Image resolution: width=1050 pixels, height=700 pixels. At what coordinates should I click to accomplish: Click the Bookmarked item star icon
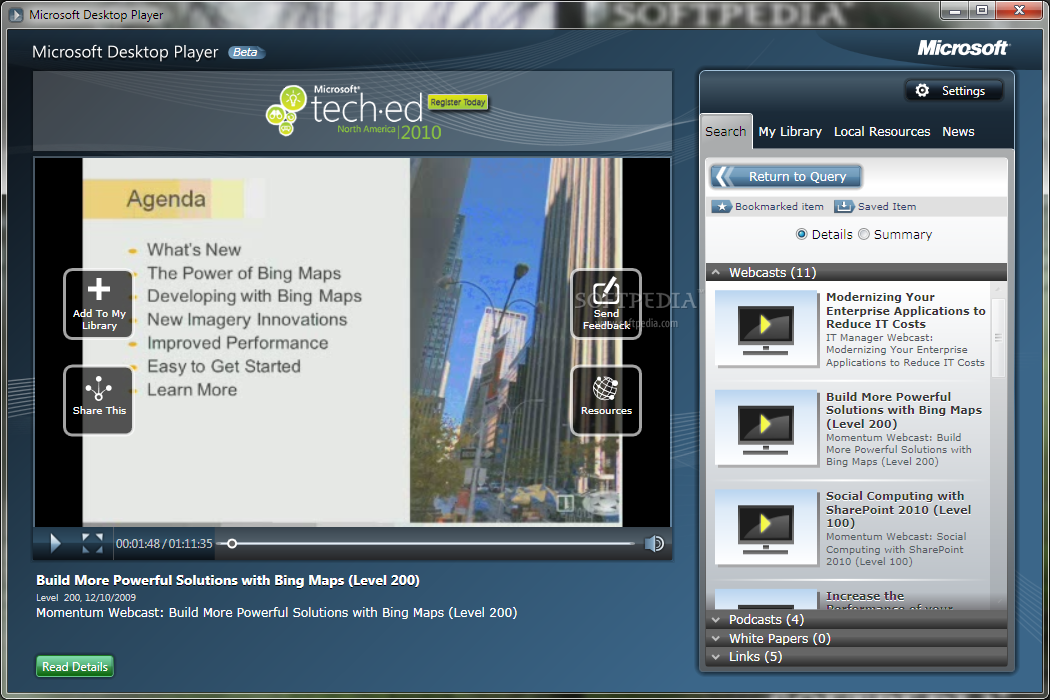[x=721, y=206]
